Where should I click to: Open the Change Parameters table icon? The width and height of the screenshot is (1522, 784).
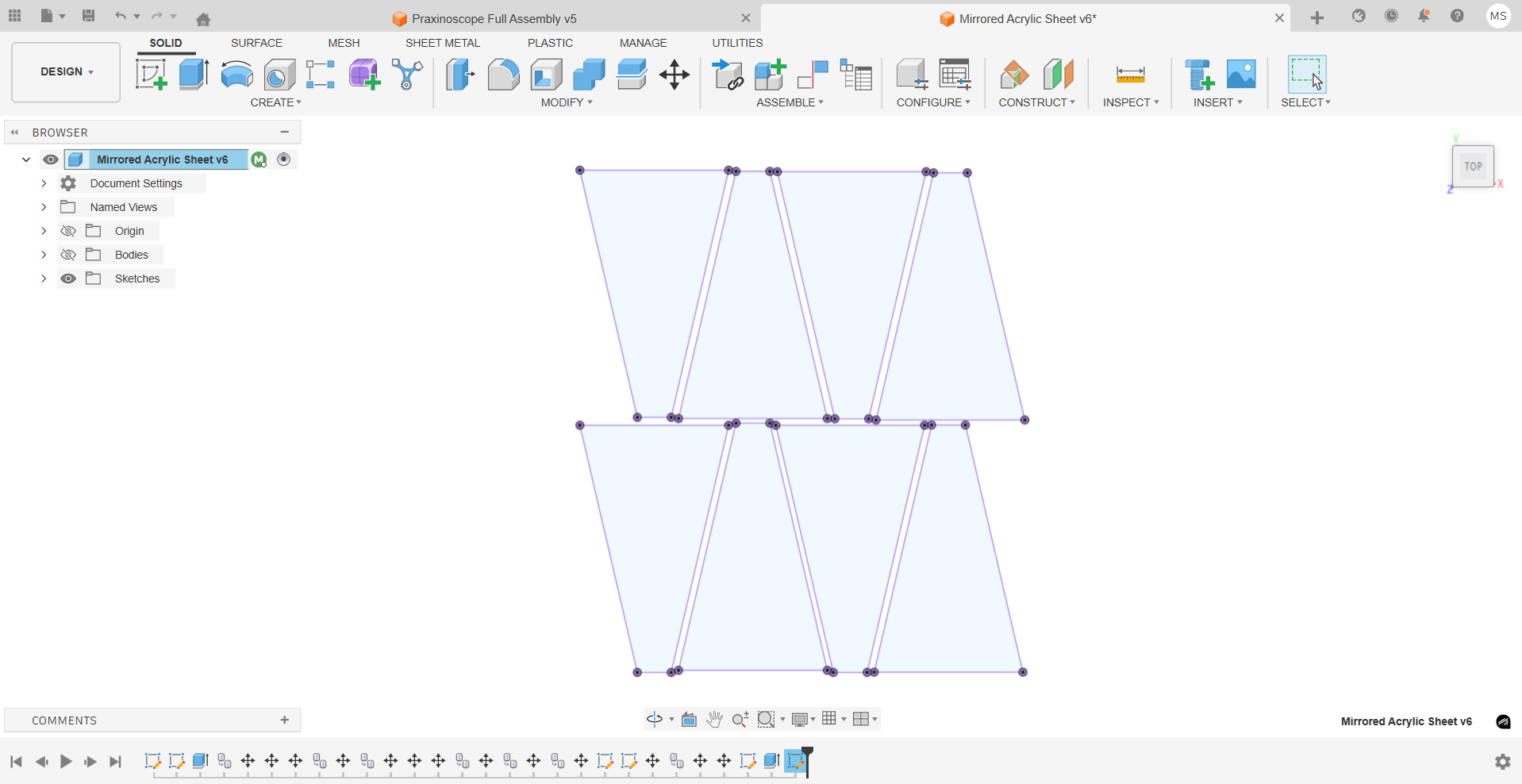pos(955,75)
